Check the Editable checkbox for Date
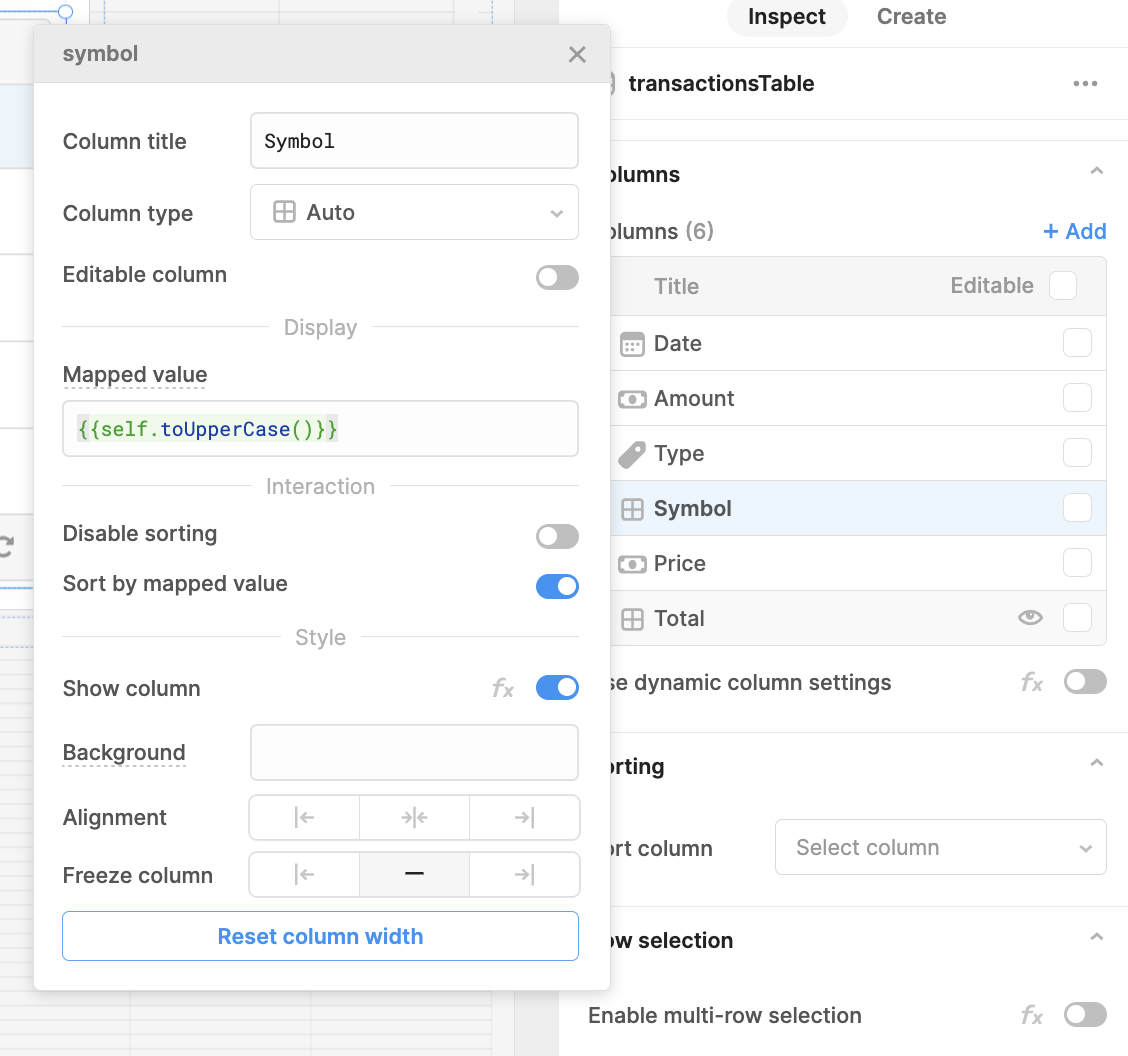The width and height of the screenshot is (1128, 1056). click(1077, 344)
